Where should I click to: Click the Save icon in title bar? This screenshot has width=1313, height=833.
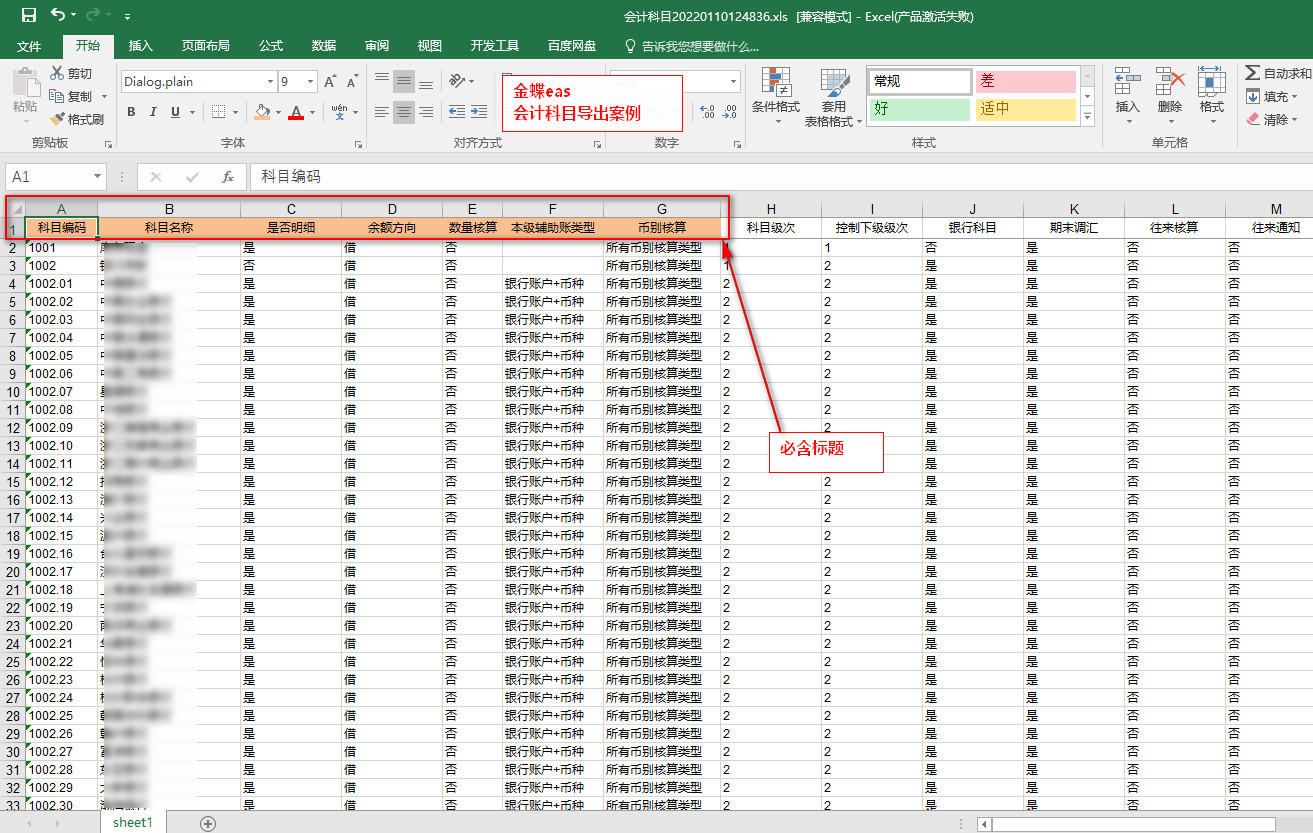click(28, 16)
